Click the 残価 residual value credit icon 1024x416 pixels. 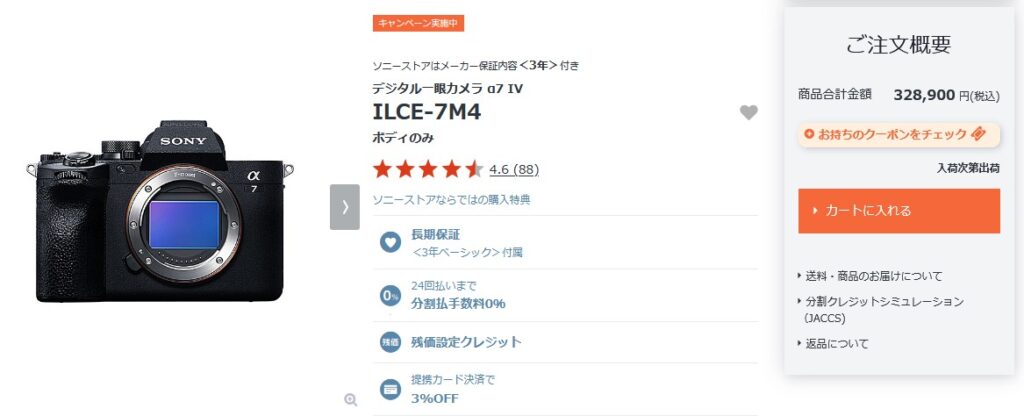point(391,342)
